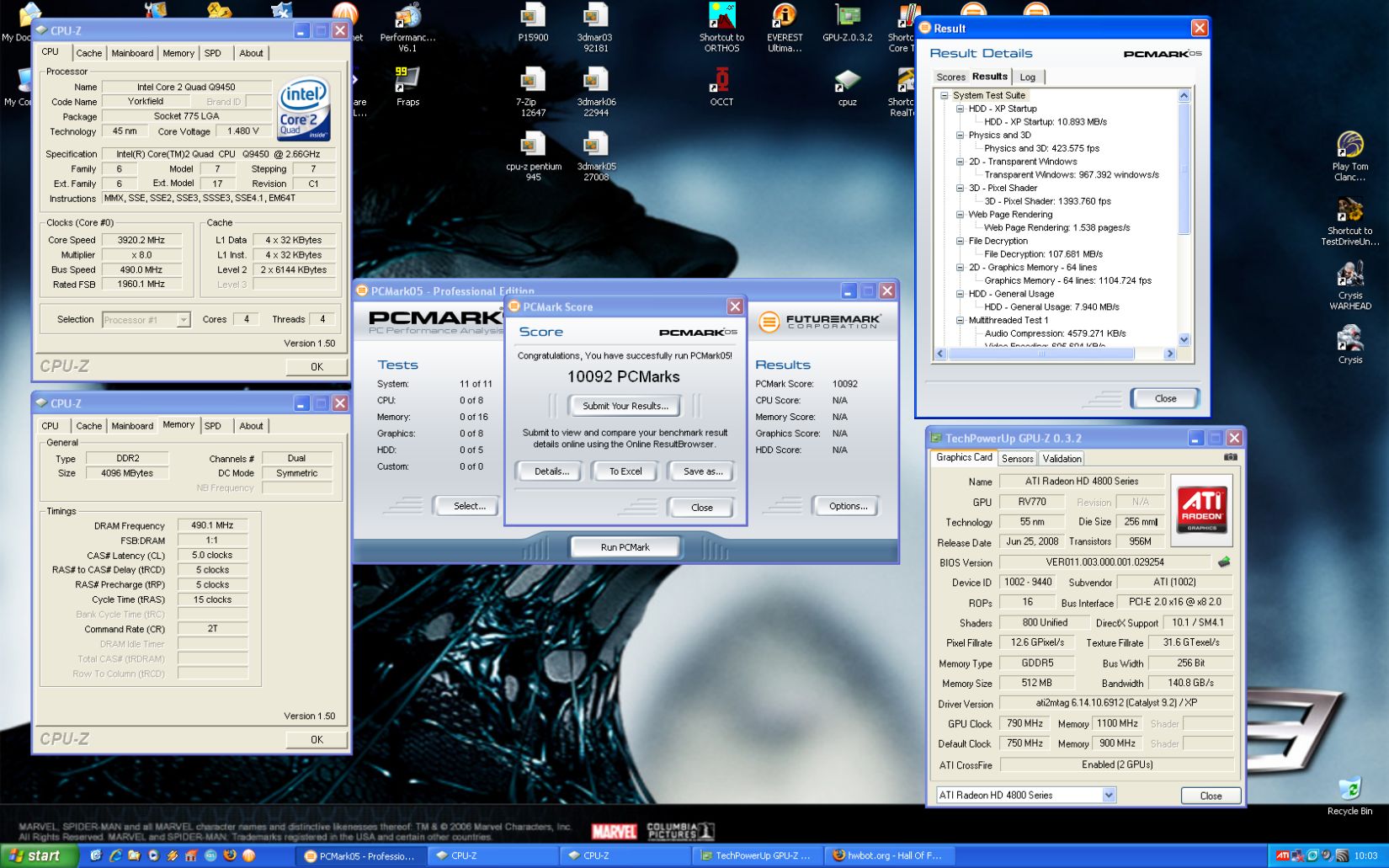Click Submit Your Results button
The height and width of the screenshot is (868, 1389).
(x=625, y=406)
